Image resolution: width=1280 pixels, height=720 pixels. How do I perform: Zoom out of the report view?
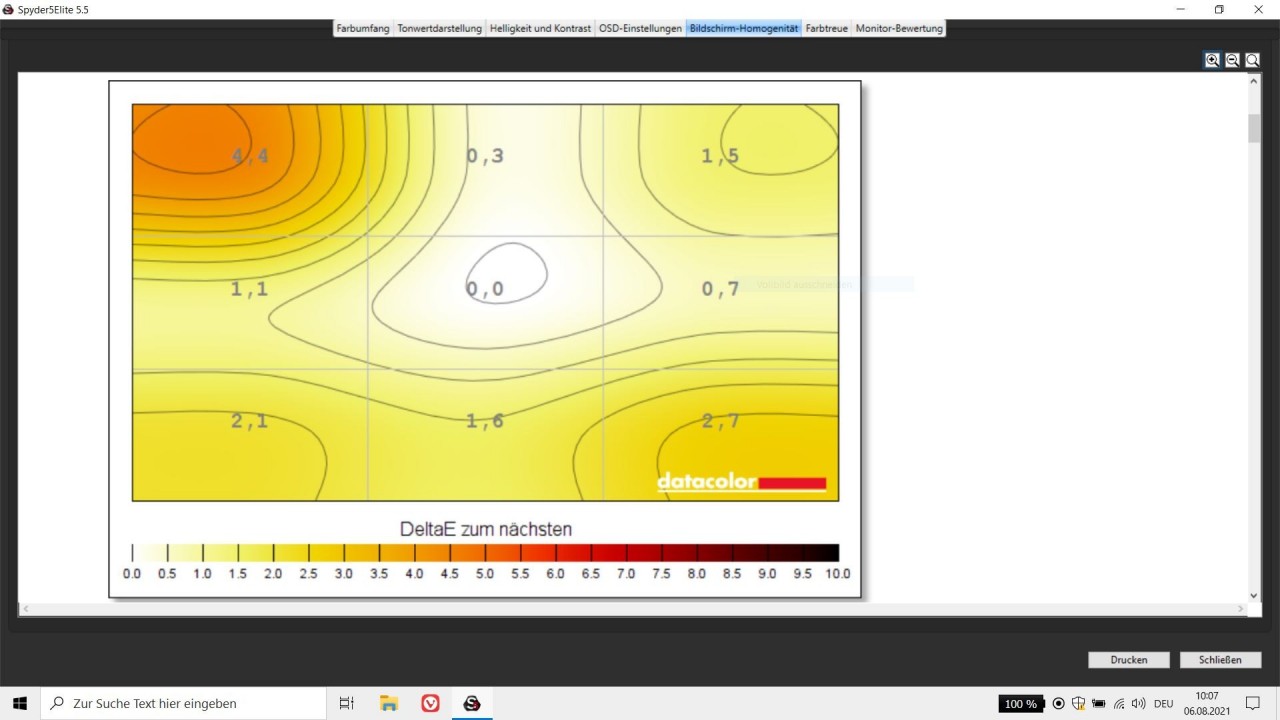point(1232,60)
